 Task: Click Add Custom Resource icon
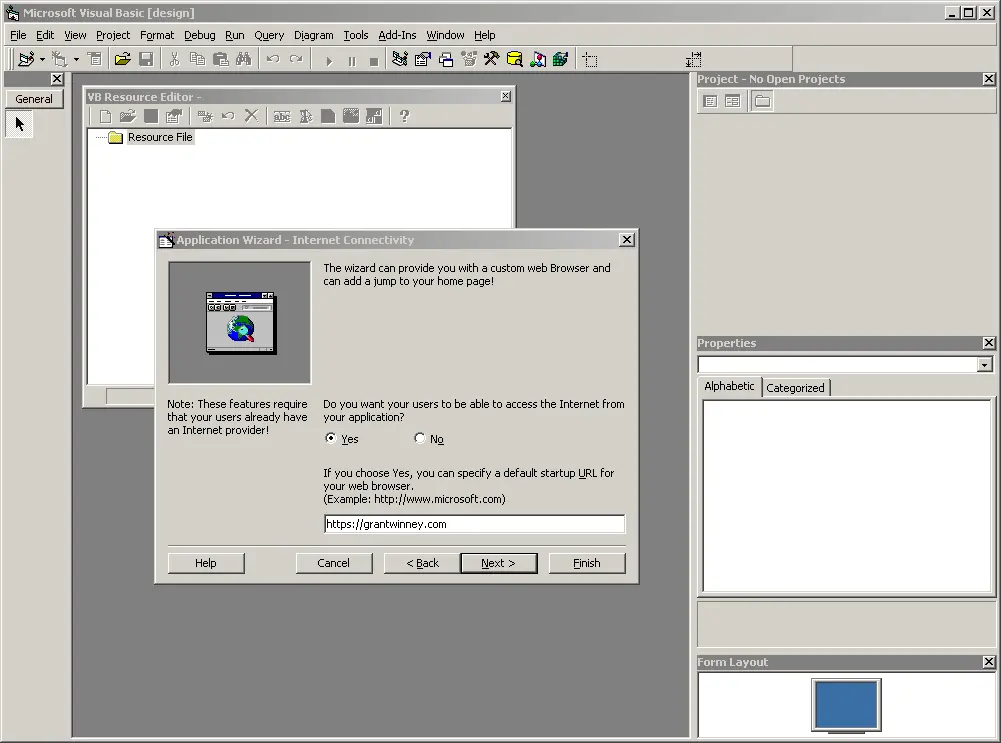pyautogui.click(x=374, y=116)
